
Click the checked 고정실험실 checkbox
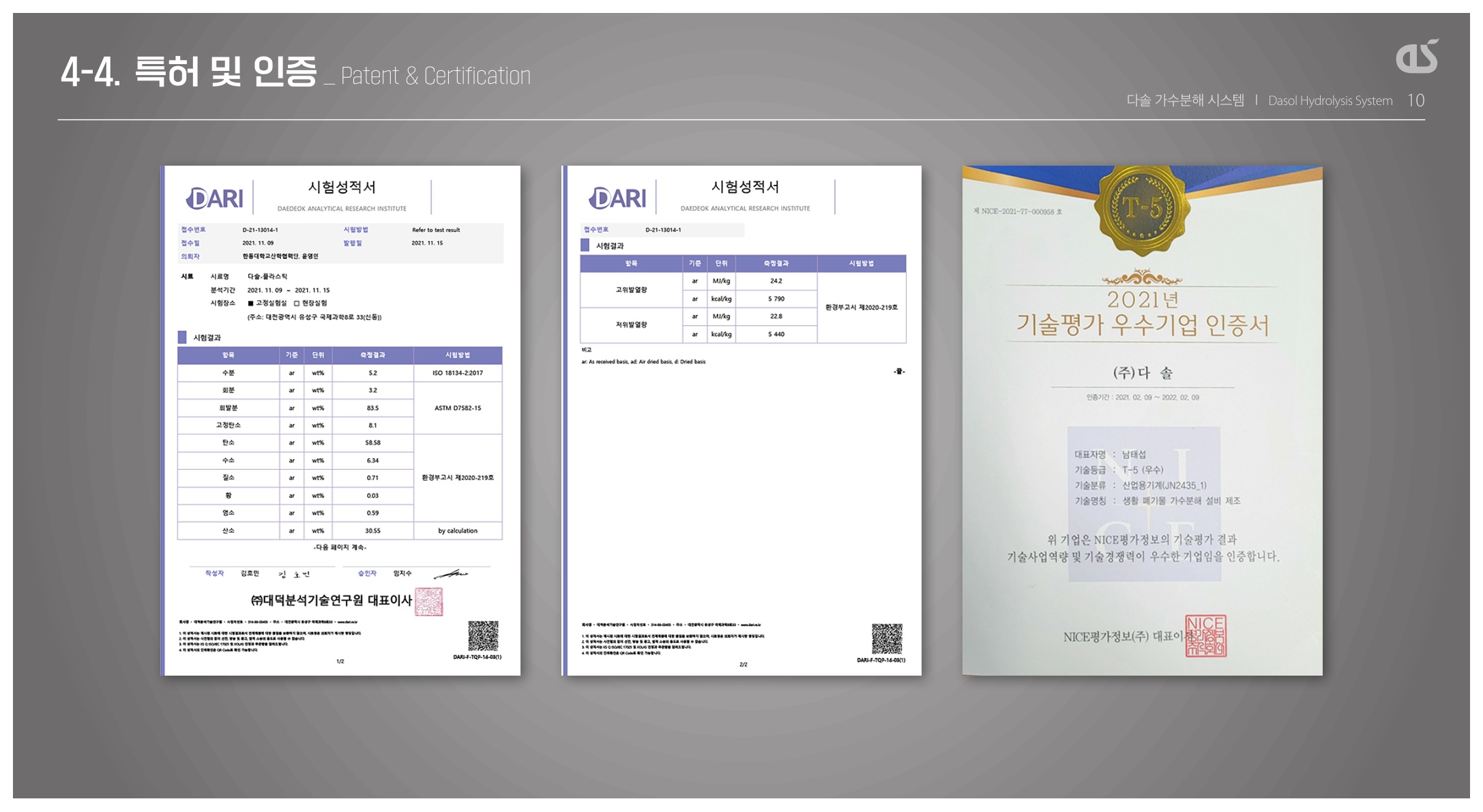click(251, 303)
